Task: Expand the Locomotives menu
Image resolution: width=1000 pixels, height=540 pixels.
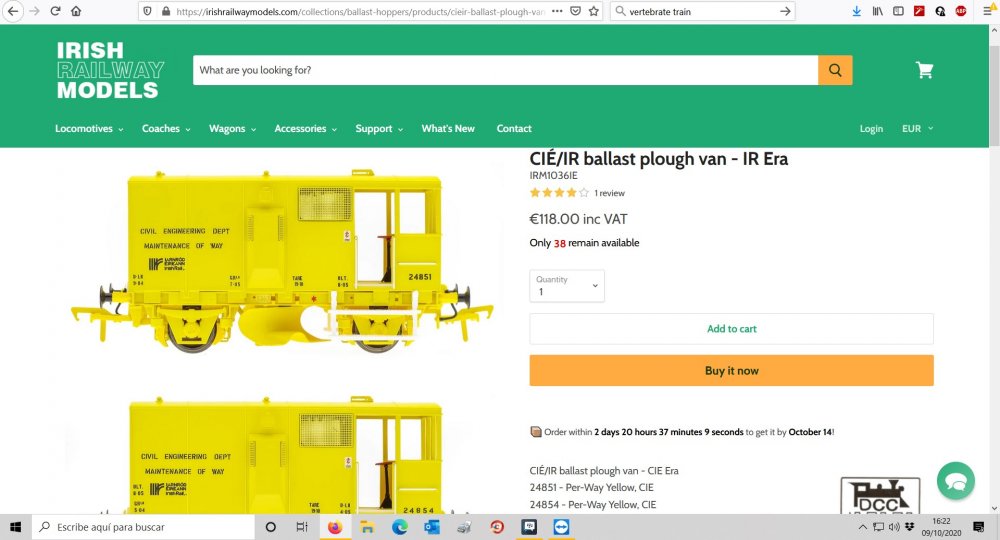Action: tap(89, 129)
